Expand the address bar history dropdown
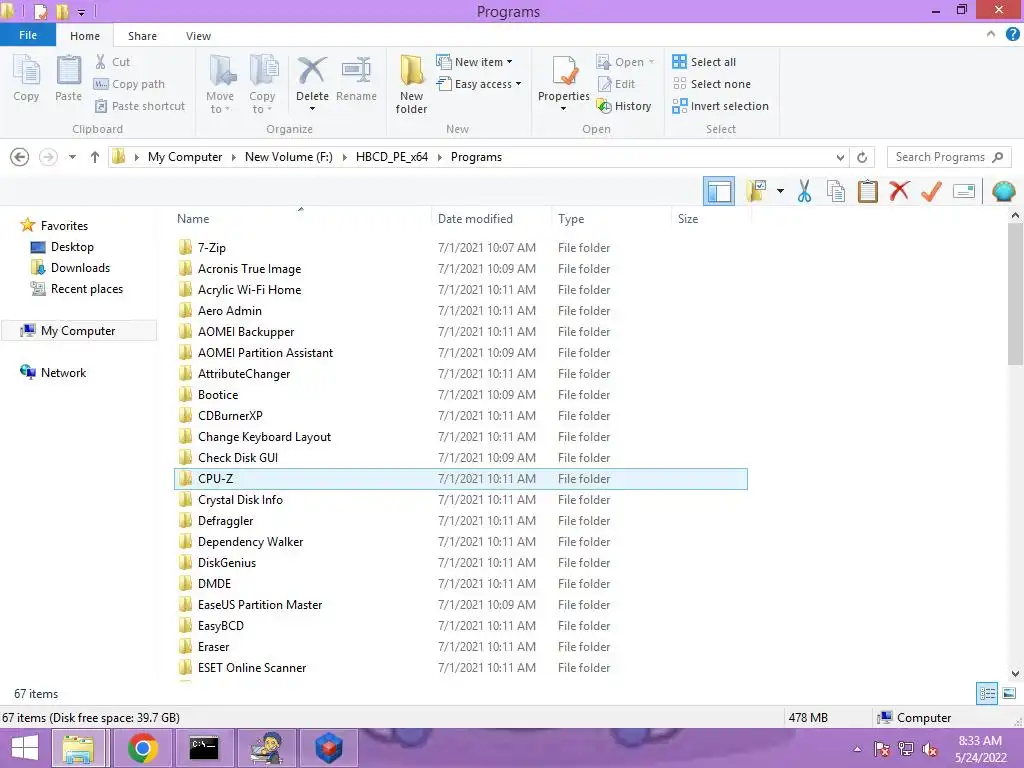The image size is (1024, 768). [840, 157]
